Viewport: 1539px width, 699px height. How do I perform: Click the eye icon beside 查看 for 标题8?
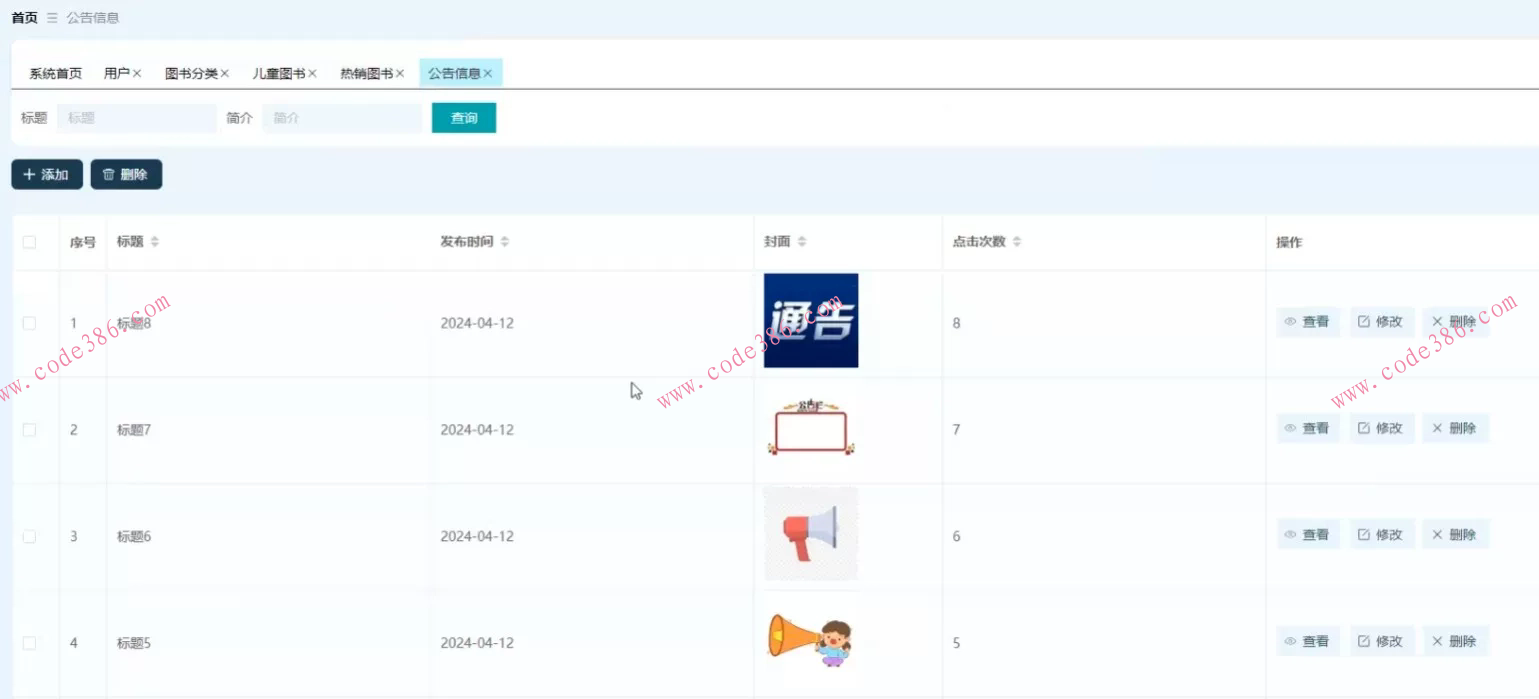tap(1290, 321)
